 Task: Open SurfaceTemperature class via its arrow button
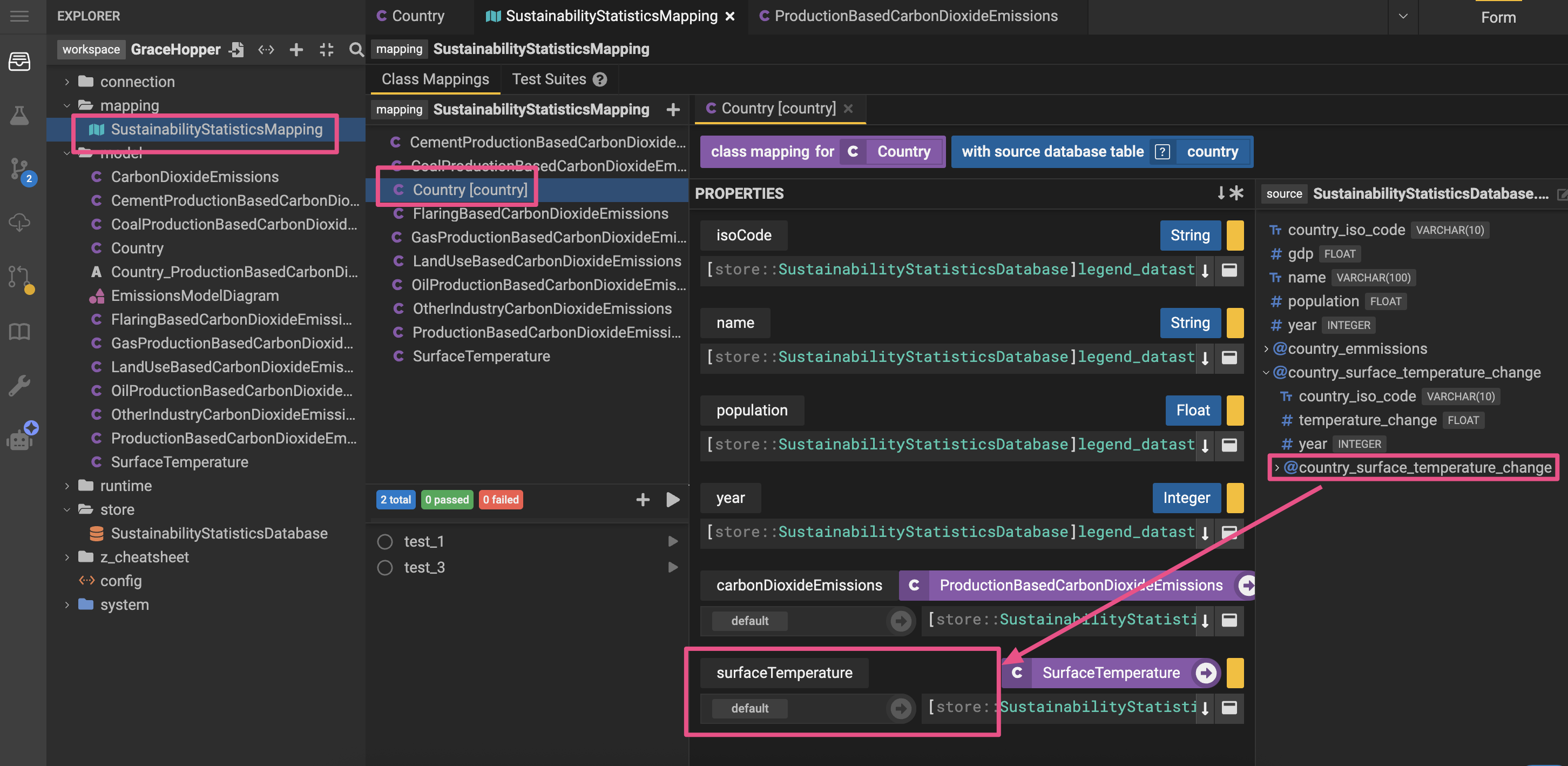point(1206,673)
